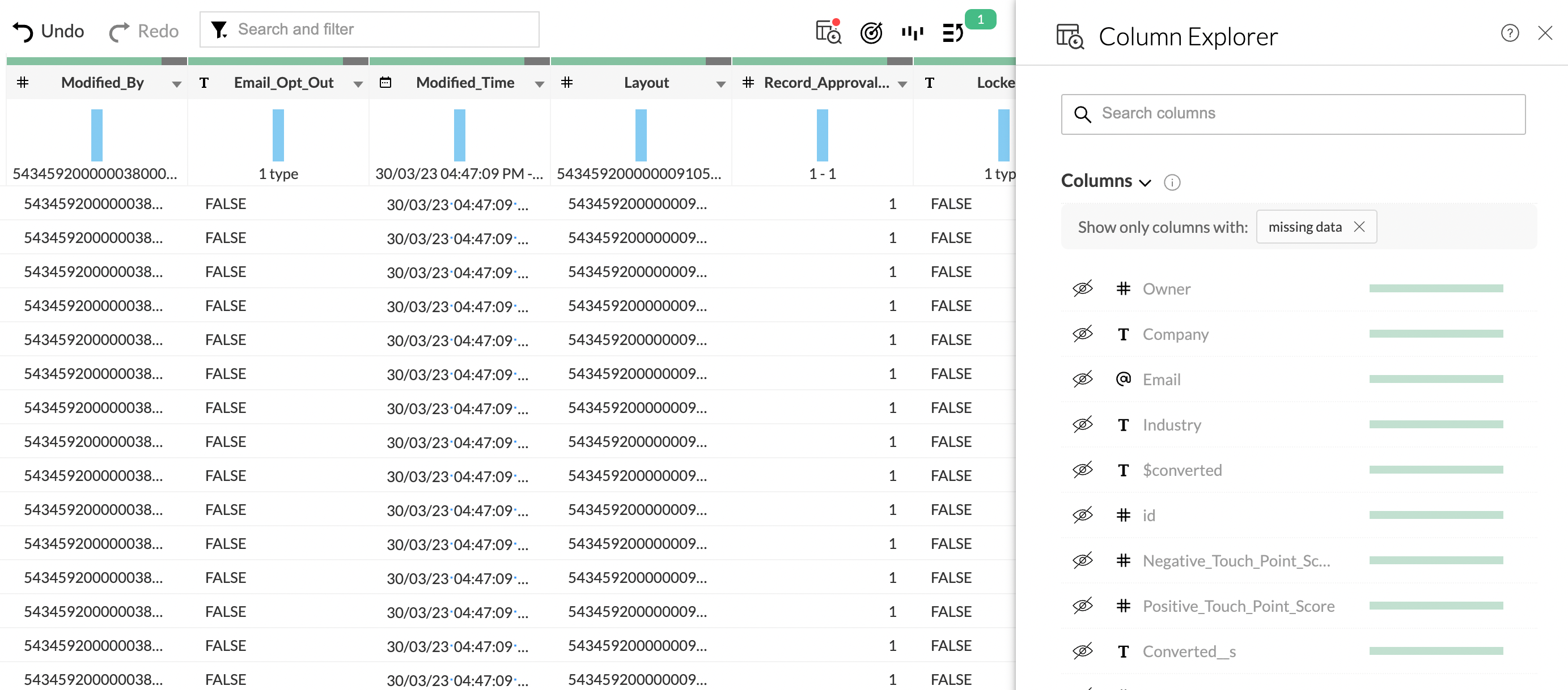Expand the Columns section chevron

pos(1145,182)
